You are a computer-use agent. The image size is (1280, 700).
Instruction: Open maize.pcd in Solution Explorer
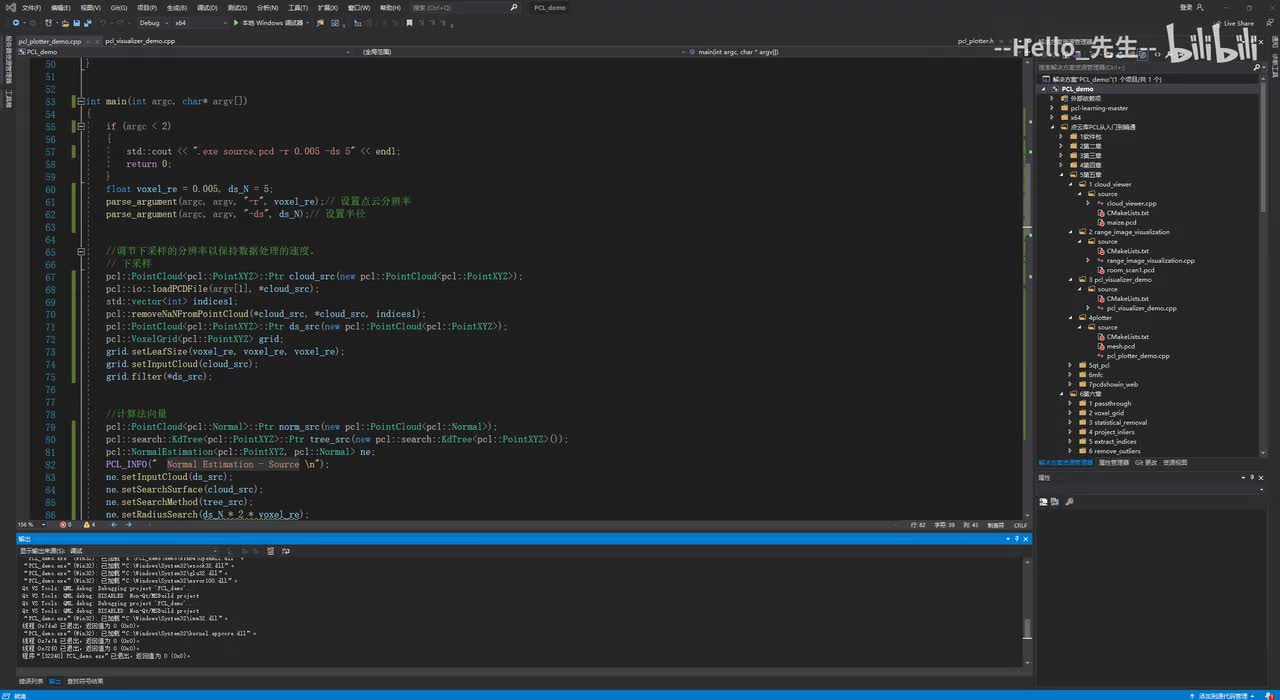[x=1121, y=222]
